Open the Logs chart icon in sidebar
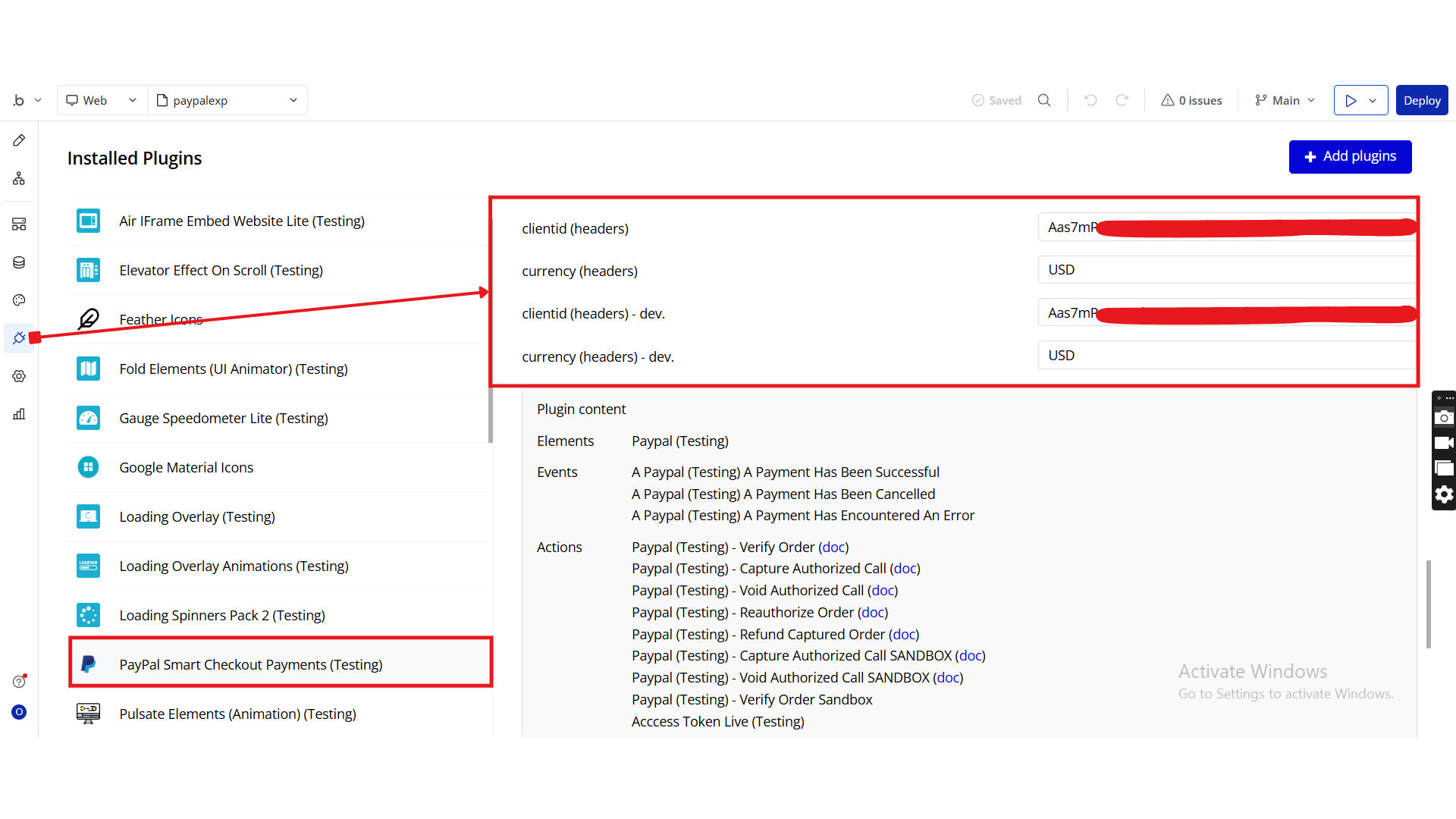Image resolution: width=1456 pixels, height=819 pixels. (x=19, y=414)
